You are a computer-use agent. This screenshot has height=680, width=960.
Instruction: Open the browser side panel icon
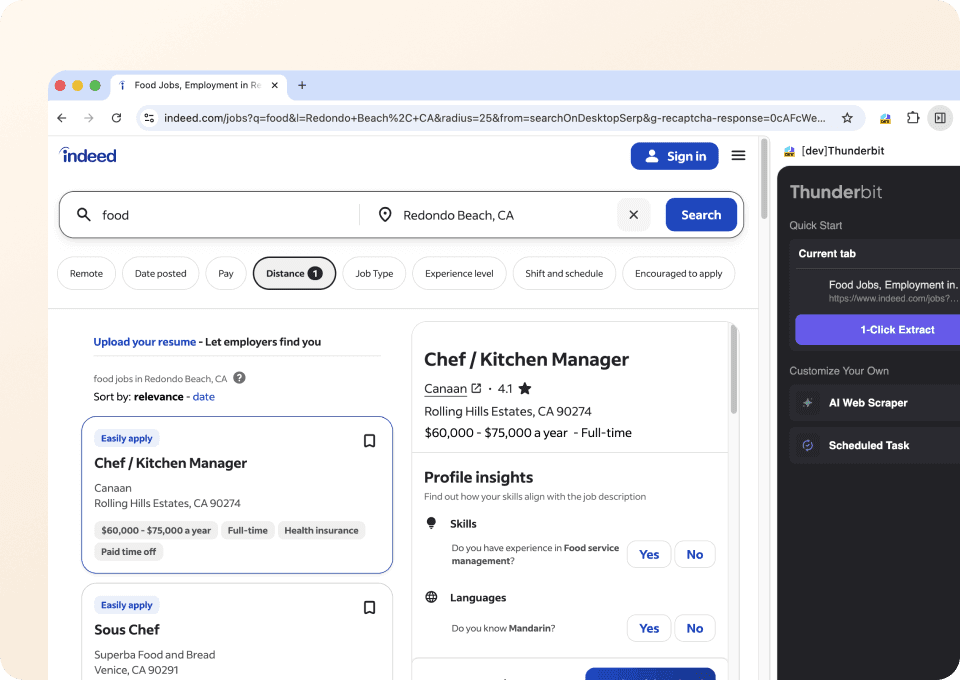pyautogui.click(x=939, y=117)
